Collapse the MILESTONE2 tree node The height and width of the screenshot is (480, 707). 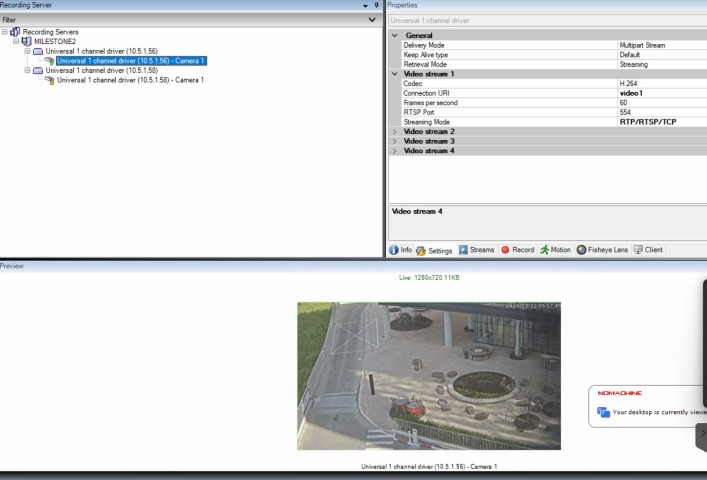pos(16,41)
